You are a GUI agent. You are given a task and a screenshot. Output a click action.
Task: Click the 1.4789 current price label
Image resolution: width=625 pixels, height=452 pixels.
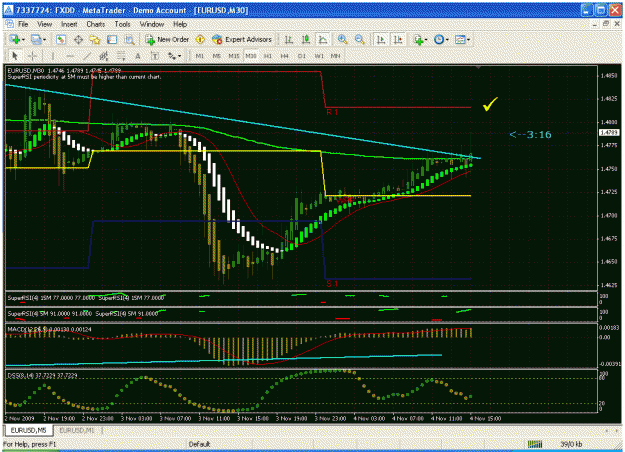coord(609,132)
